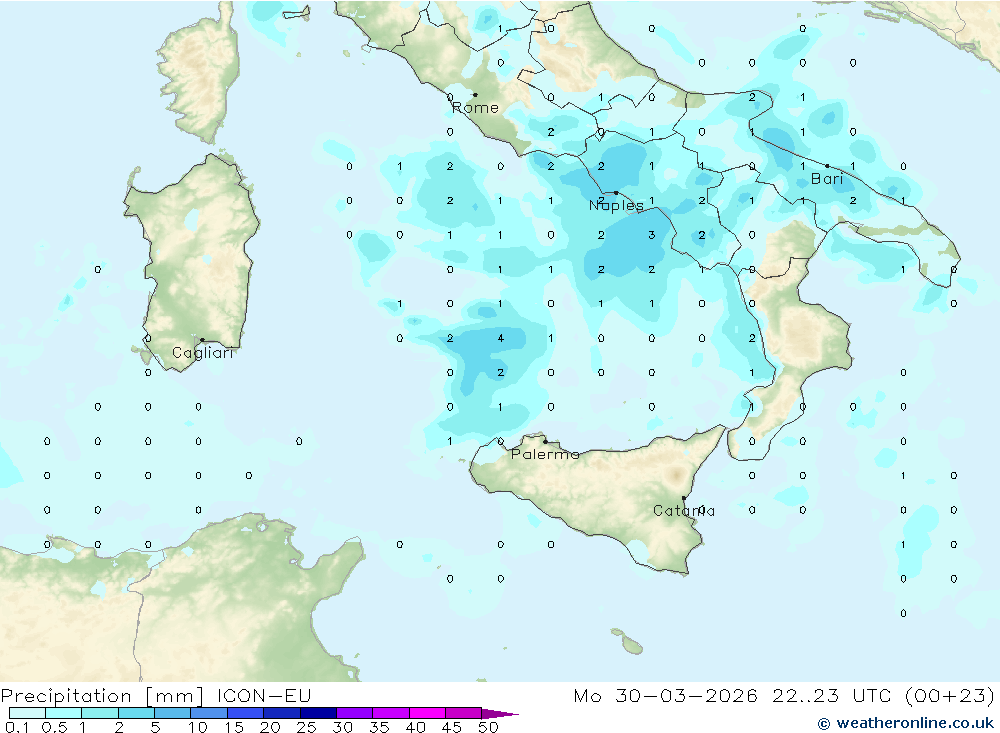The width and height of the screenshot is (1000, 733).
Task: Pick the legend swatch between 10 and 15
Action: click(209, 713)
